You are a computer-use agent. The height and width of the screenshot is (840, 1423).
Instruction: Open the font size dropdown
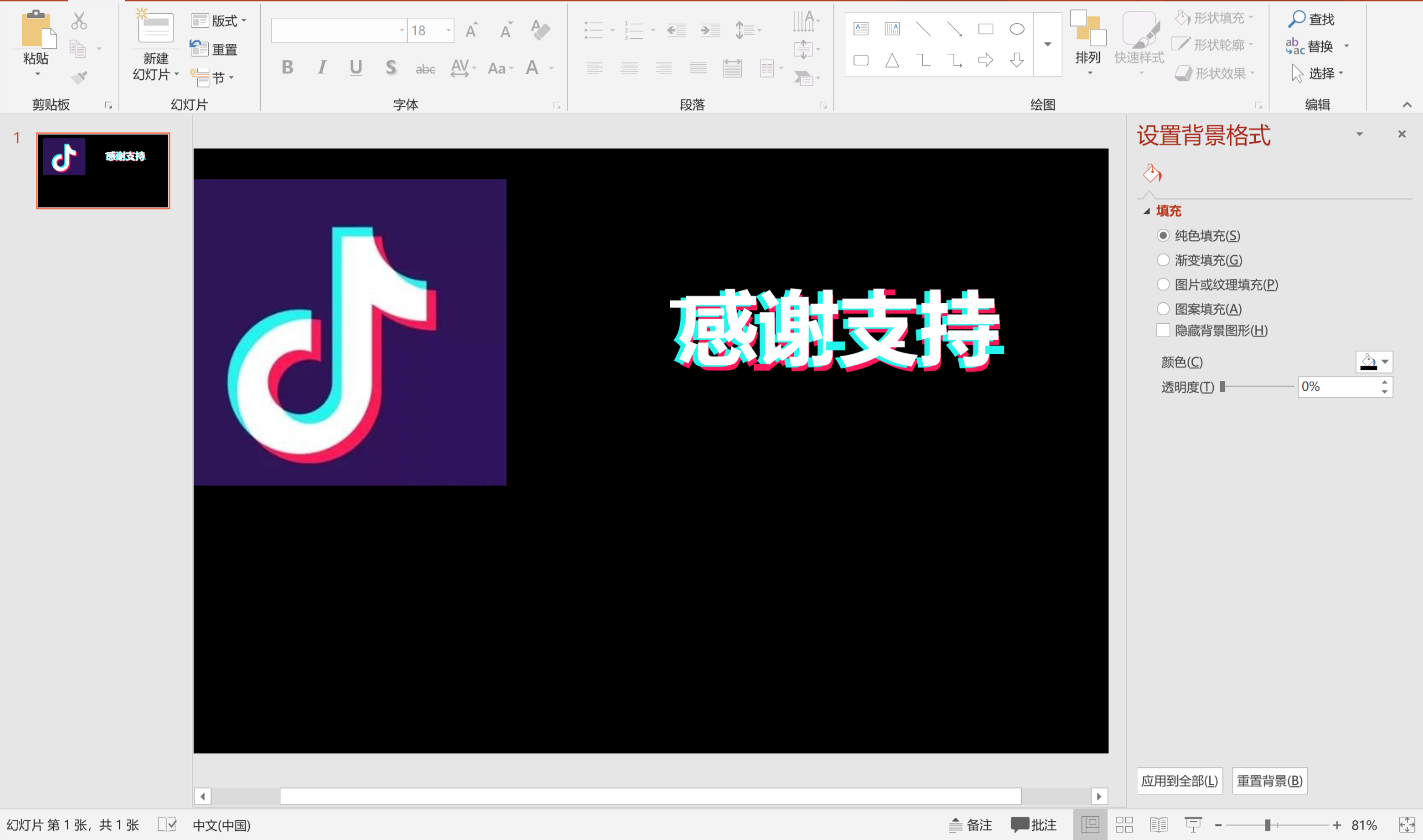tap(448, 30)
